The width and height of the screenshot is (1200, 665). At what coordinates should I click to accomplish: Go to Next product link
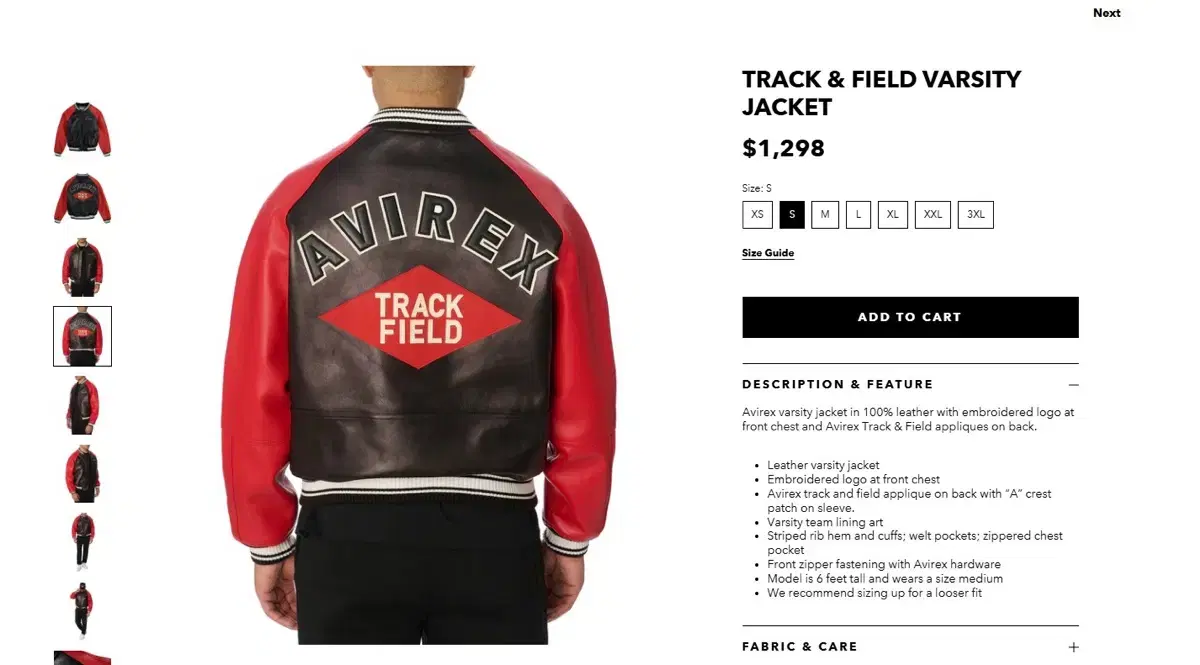click(1106, 13)
